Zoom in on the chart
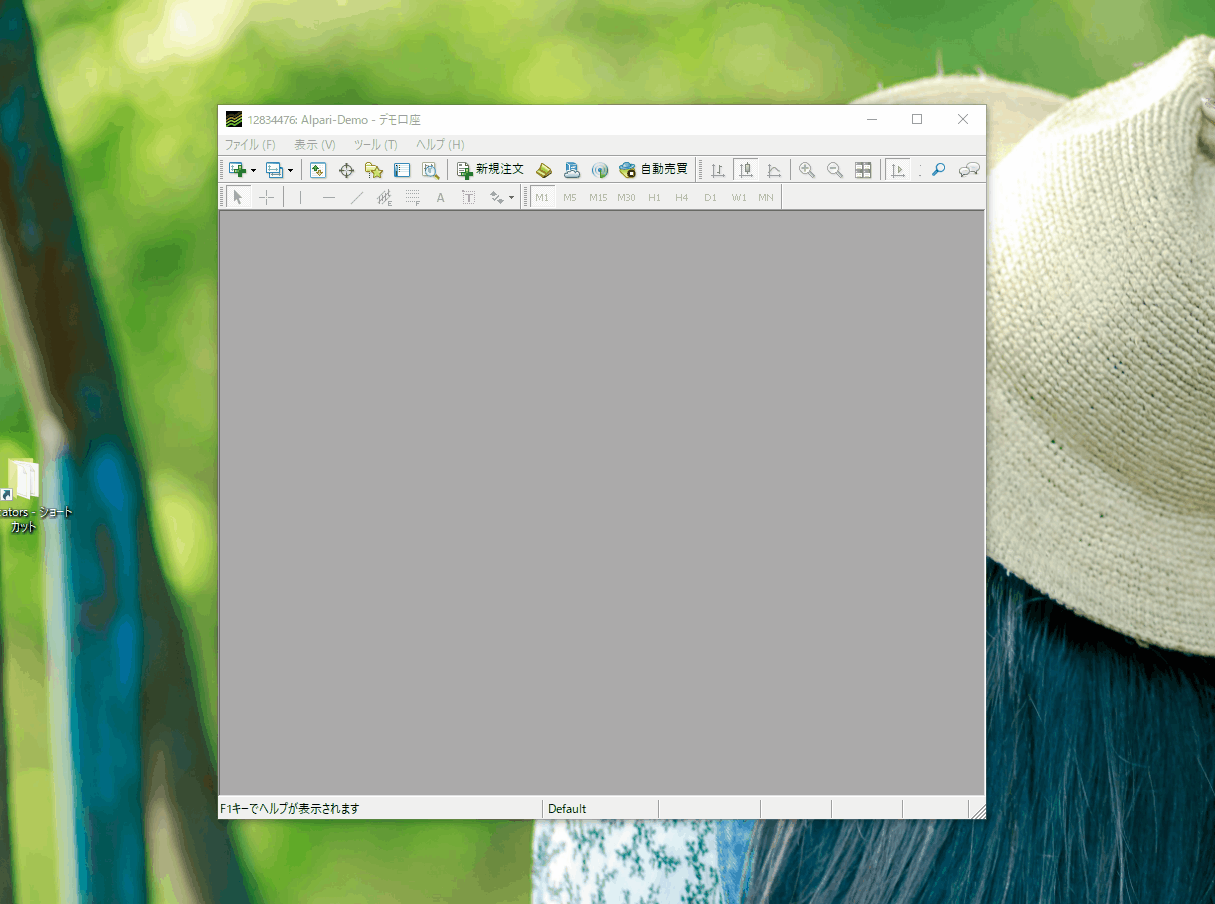The image size is (1215, 904). point(807,170)
